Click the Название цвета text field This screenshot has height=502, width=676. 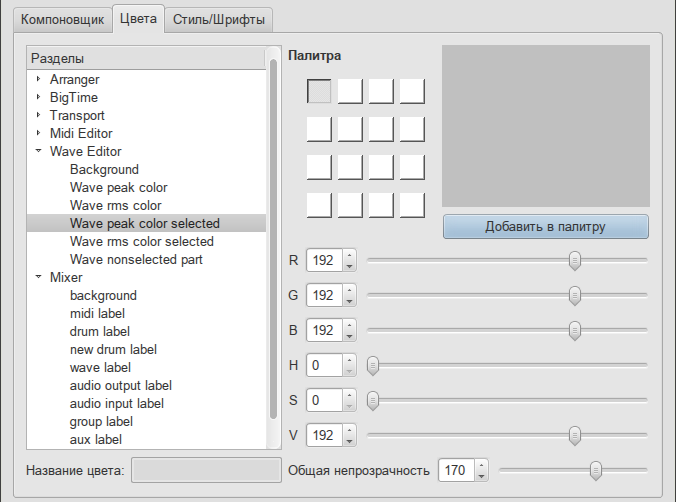(x=207, y=470)
